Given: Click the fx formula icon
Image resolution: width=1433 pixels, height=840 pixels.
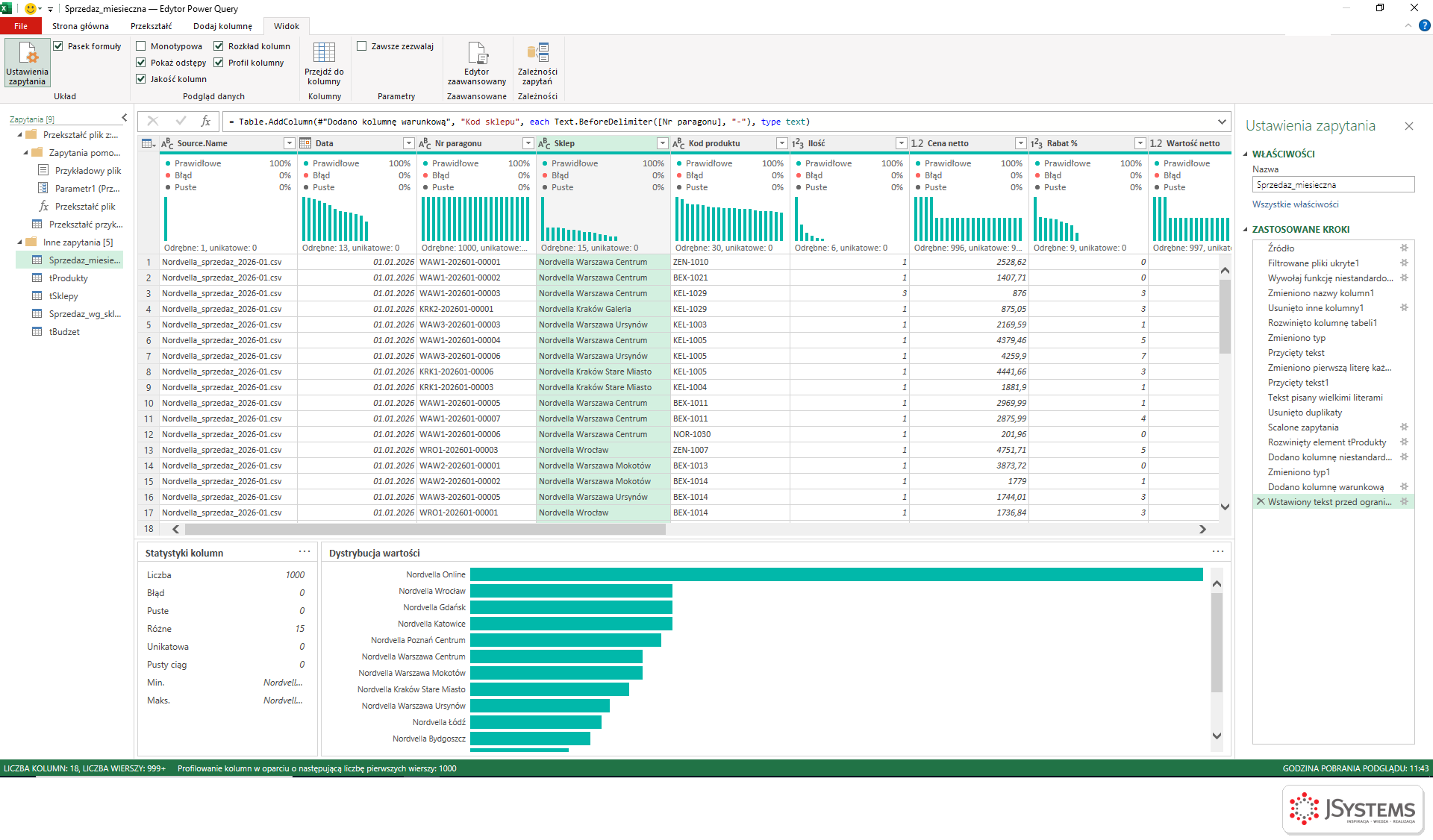Looking at the screenshot, I should pyautogui.click(x=206, y=121).
